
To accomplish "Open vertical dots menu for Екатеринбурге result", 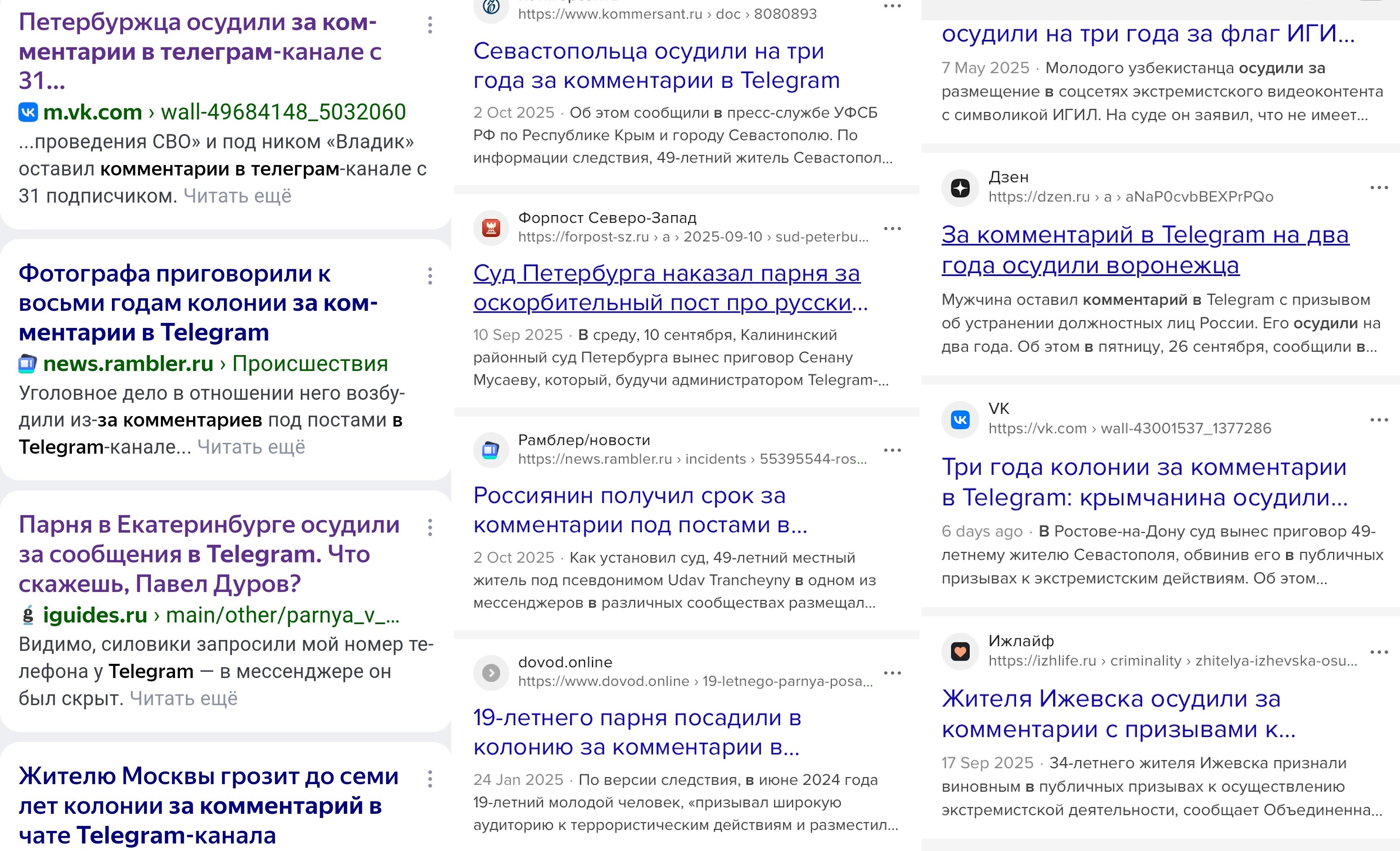I will click(x=430, y=527).
